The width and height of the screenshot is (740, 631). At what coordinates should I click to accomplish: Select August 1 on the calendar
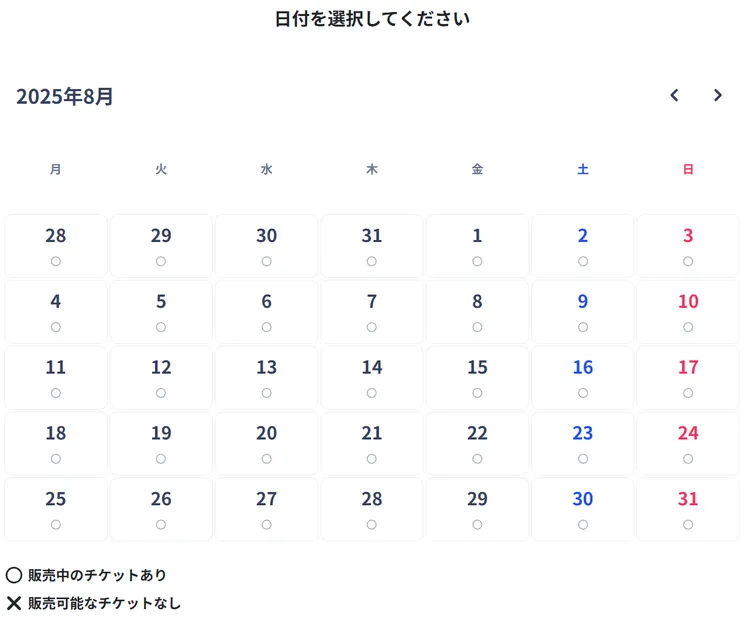(x=477, y=246)
